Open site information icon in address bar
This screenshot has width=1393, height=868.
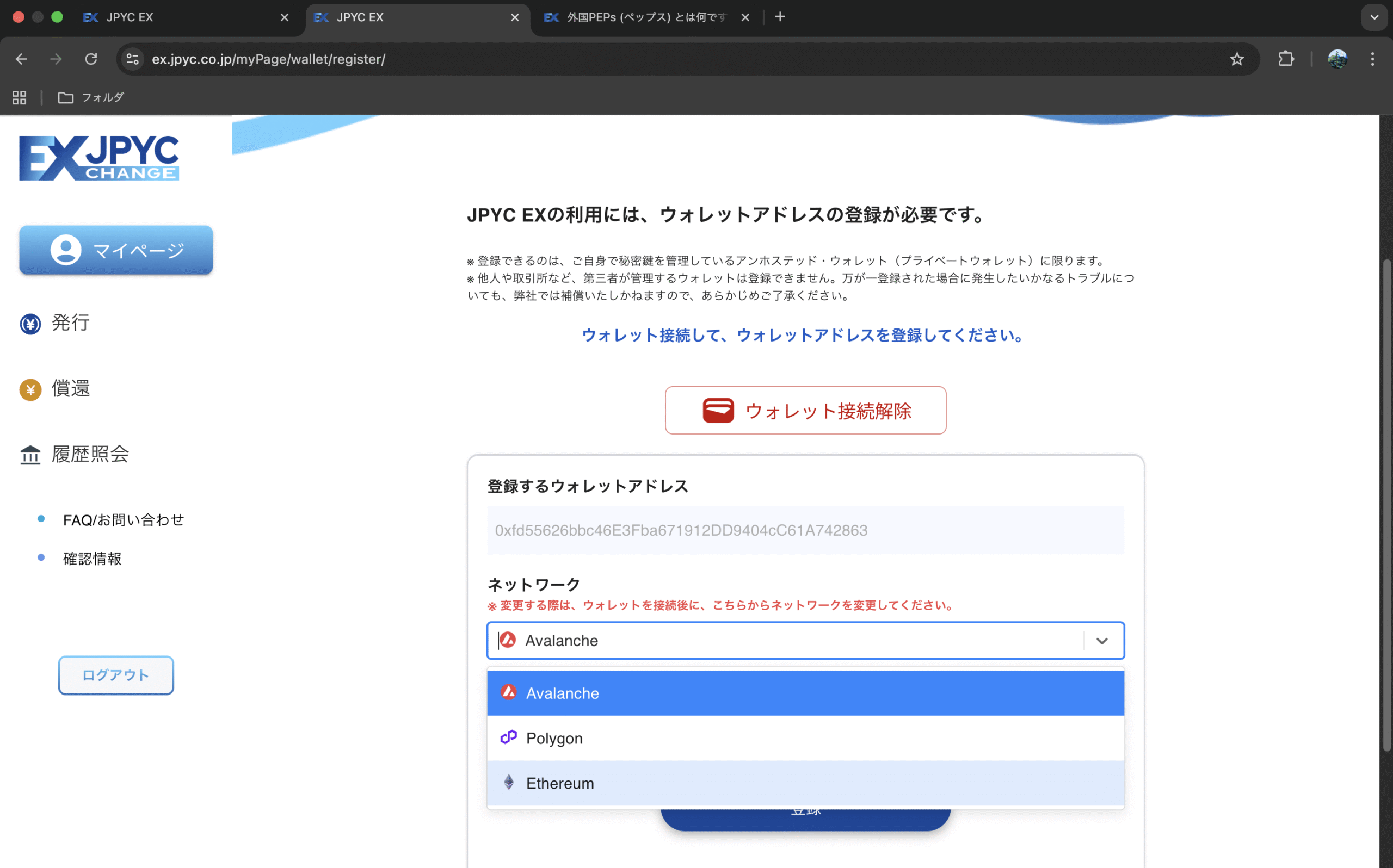[133, 59]
